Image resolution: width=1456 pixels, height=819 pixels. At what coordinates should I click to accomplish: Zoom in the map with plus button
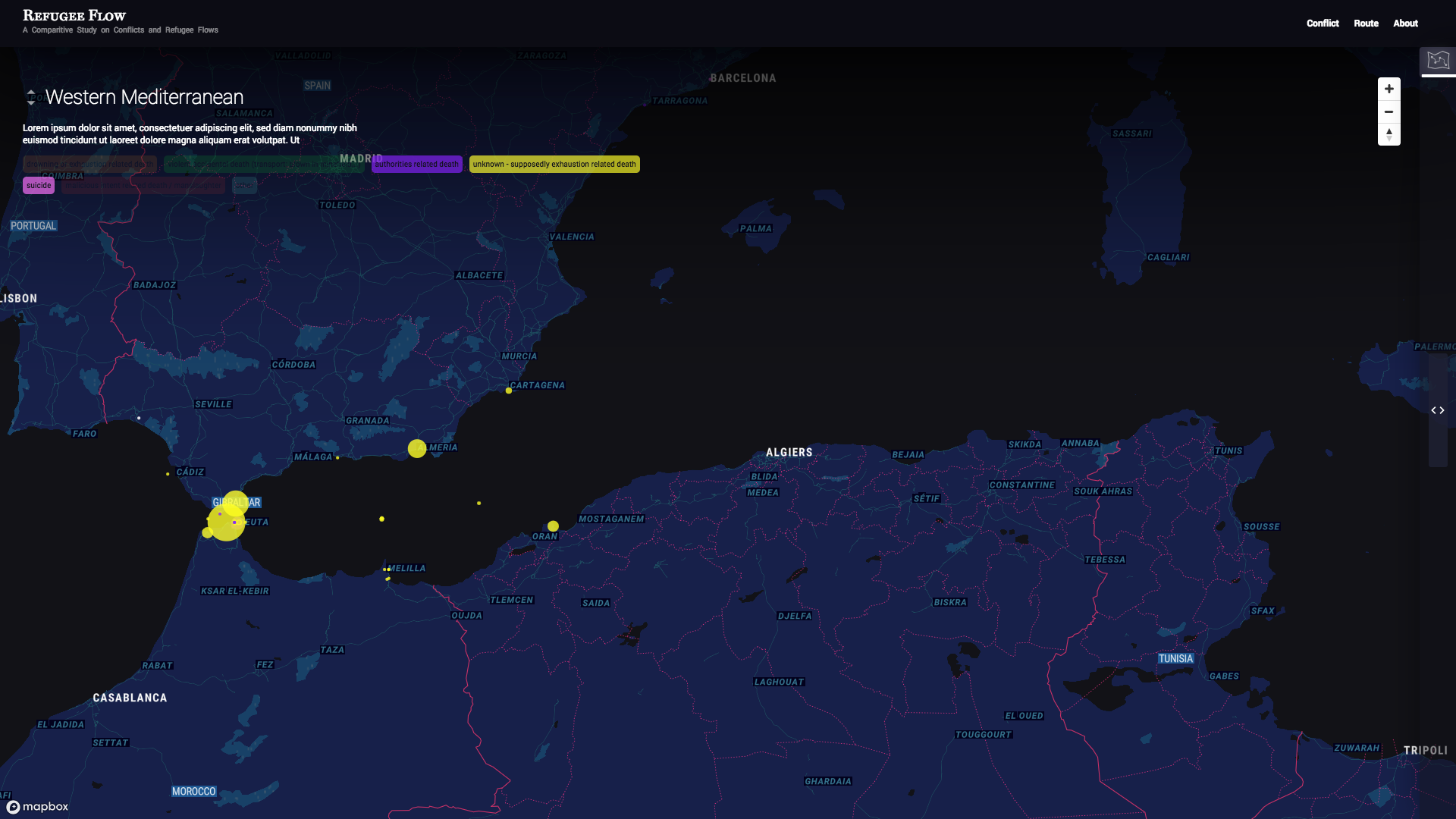tap(1389, 89)
